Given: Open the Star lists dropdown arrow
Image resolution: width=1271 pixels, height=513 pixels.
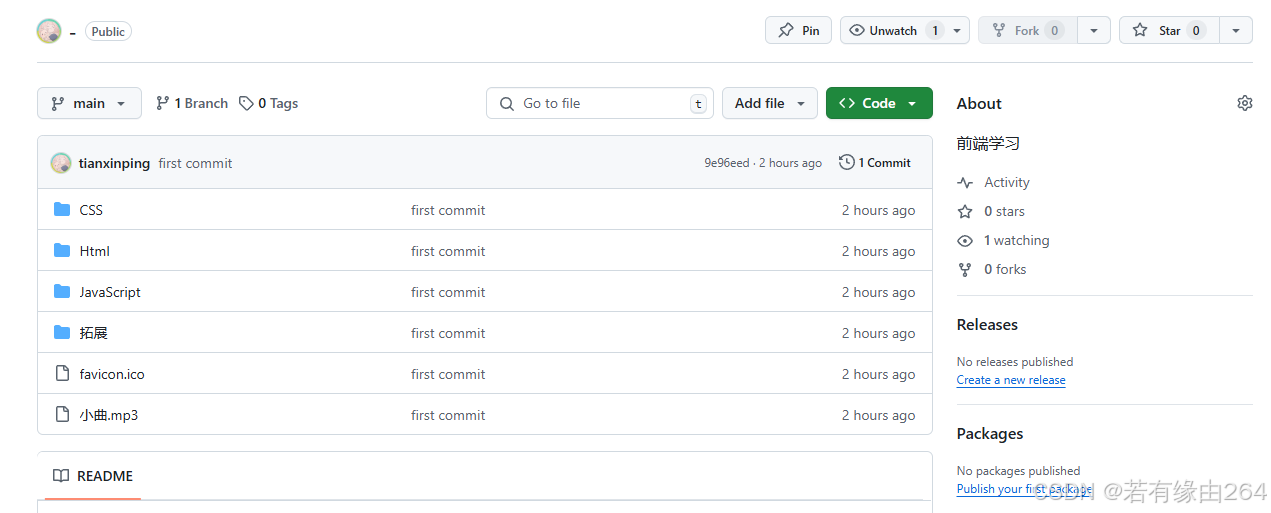Looking at the screenshot, I should click(1236, 30).
